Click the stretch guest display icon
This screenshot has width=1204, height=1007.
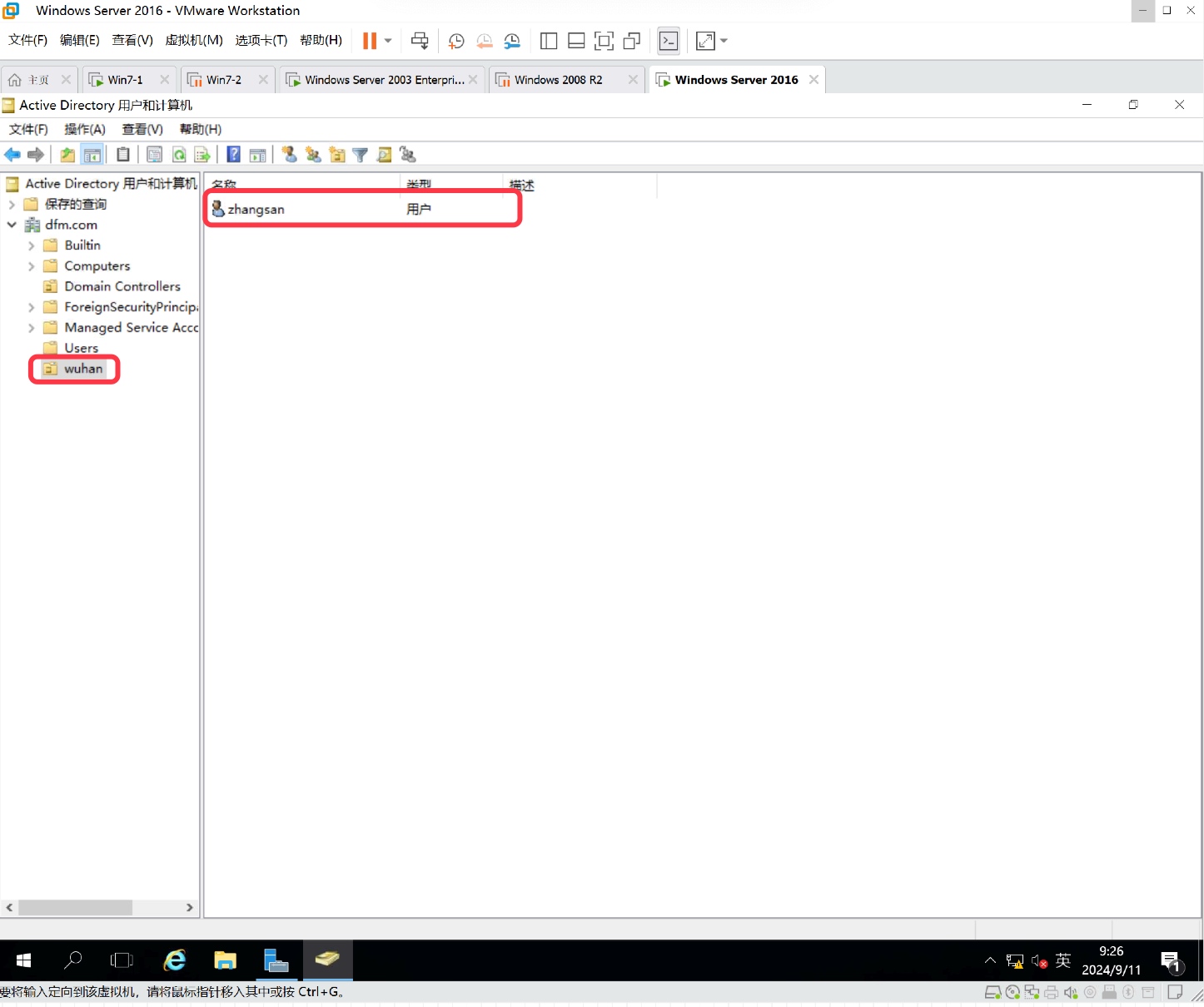coord(705,41)
